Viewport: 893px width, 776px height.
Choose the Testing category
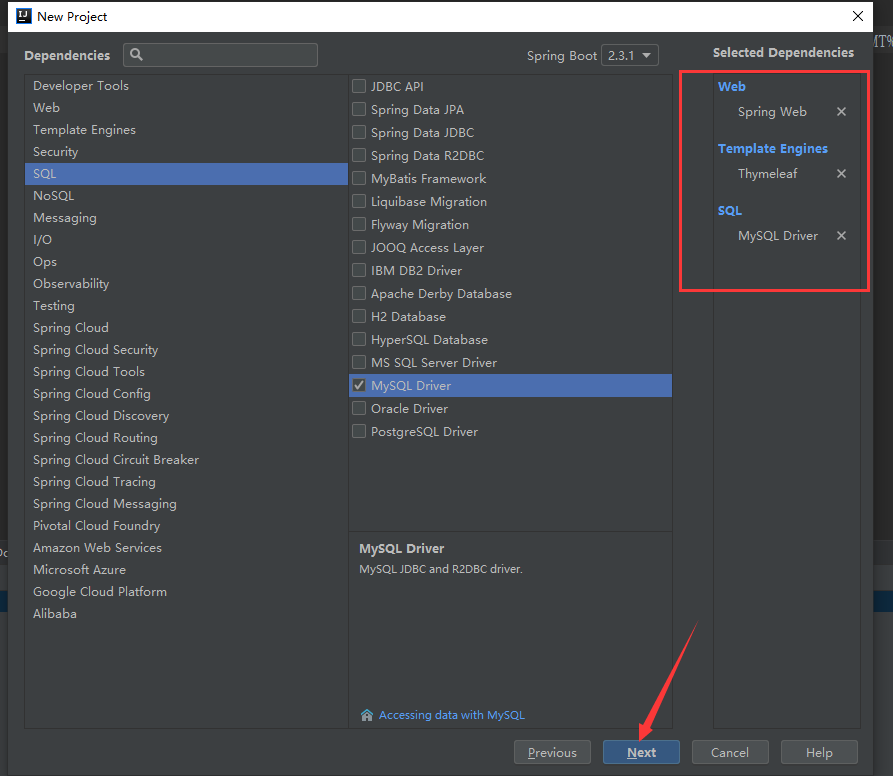[x=186, y=306]
